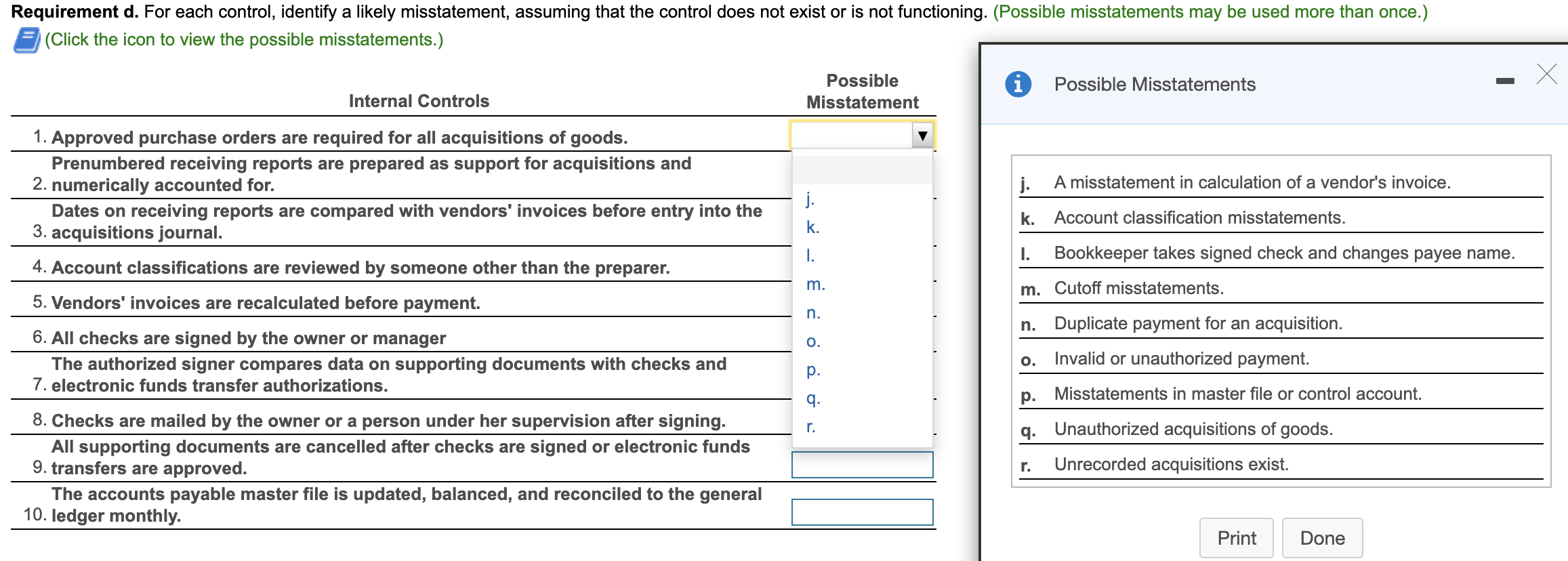This screenshot has height=561, width=1568.
Task: Click the Print button
Action: coord(1236,537)
